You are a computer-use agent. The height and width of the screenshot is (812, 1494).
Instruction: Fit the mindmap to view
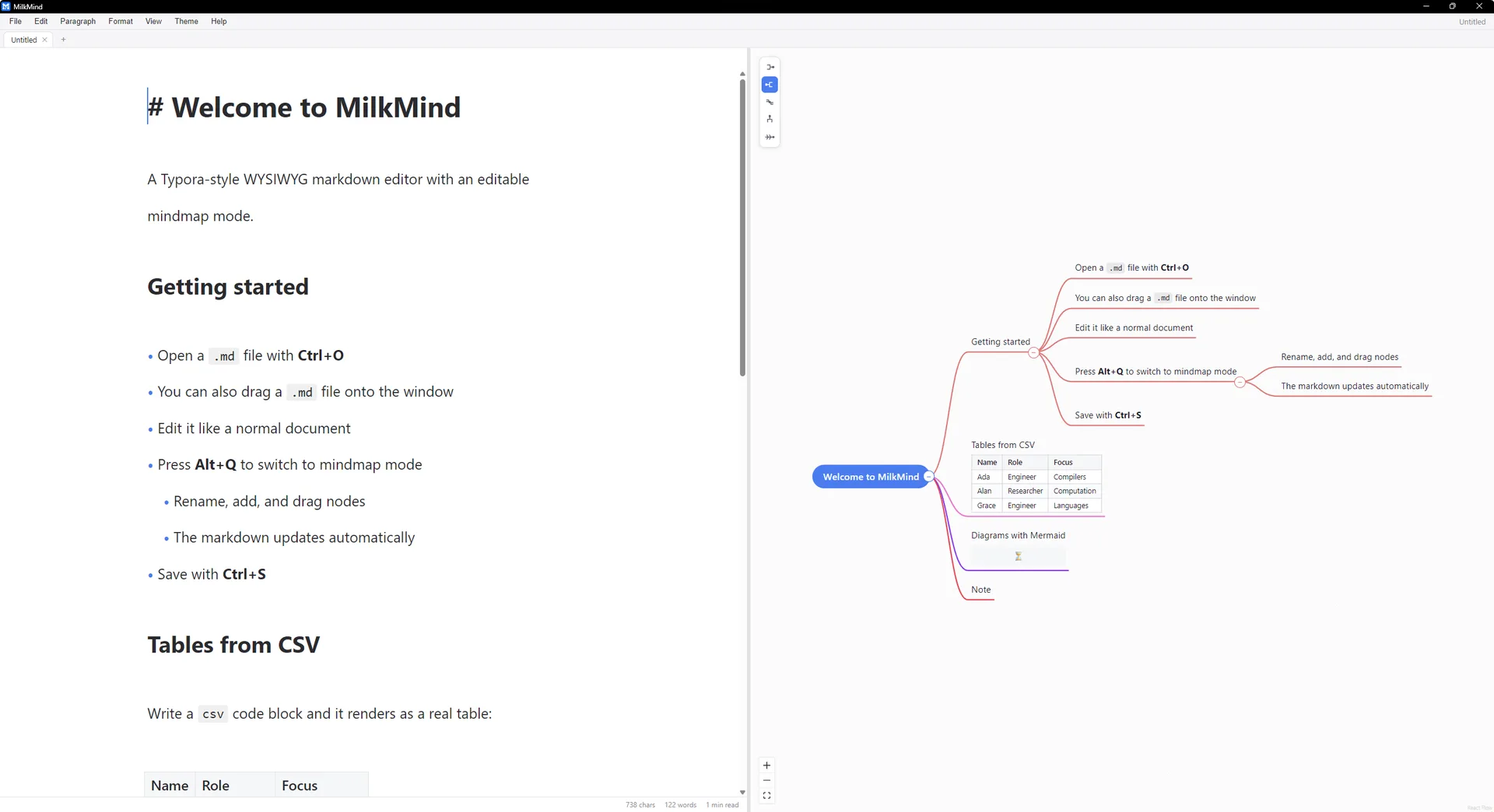[x=766, y=796]
